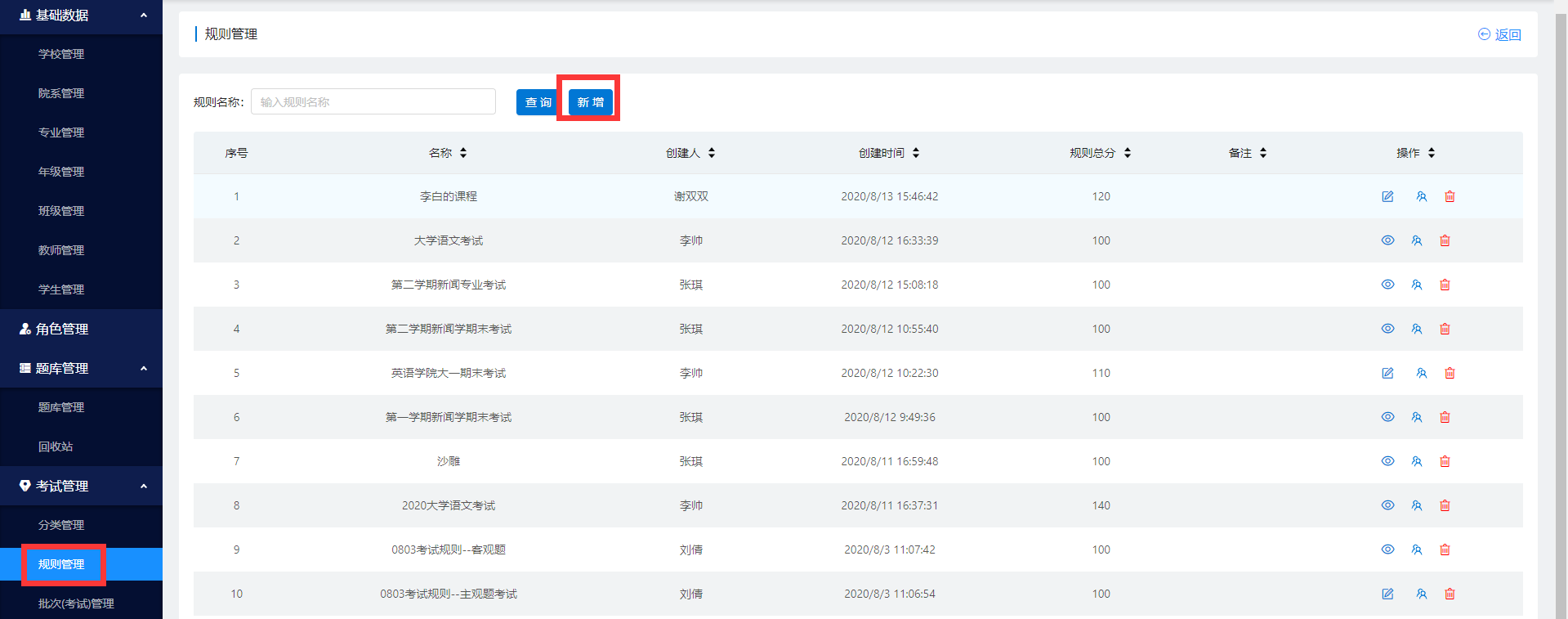1568x619 pixels.
Task: Delete the 第二学期新闻专业考试 rule
Action: [1445, 285]
